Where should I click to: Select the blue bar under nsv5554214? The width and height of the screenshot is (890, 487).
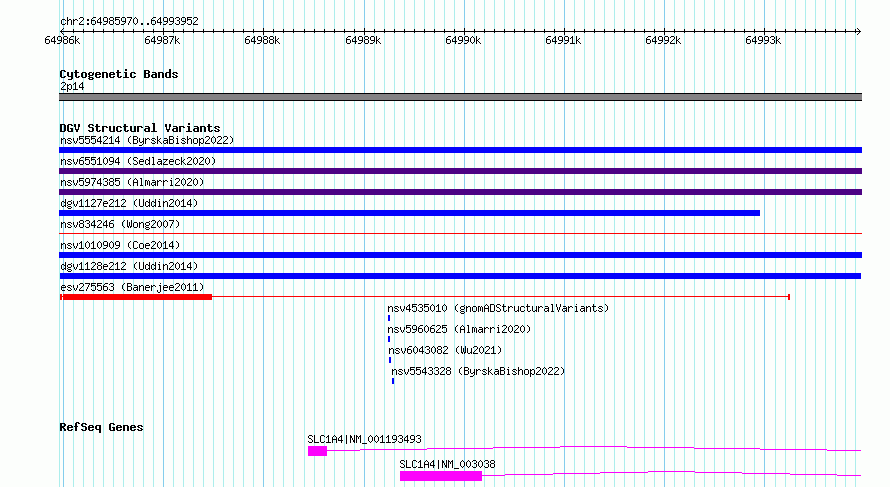pos(460,150)
